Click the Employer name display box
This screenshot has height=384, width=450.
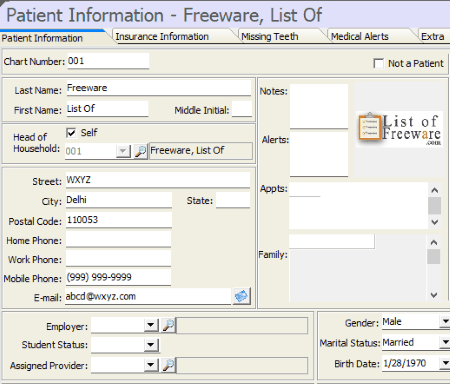[x=242, y=325]
